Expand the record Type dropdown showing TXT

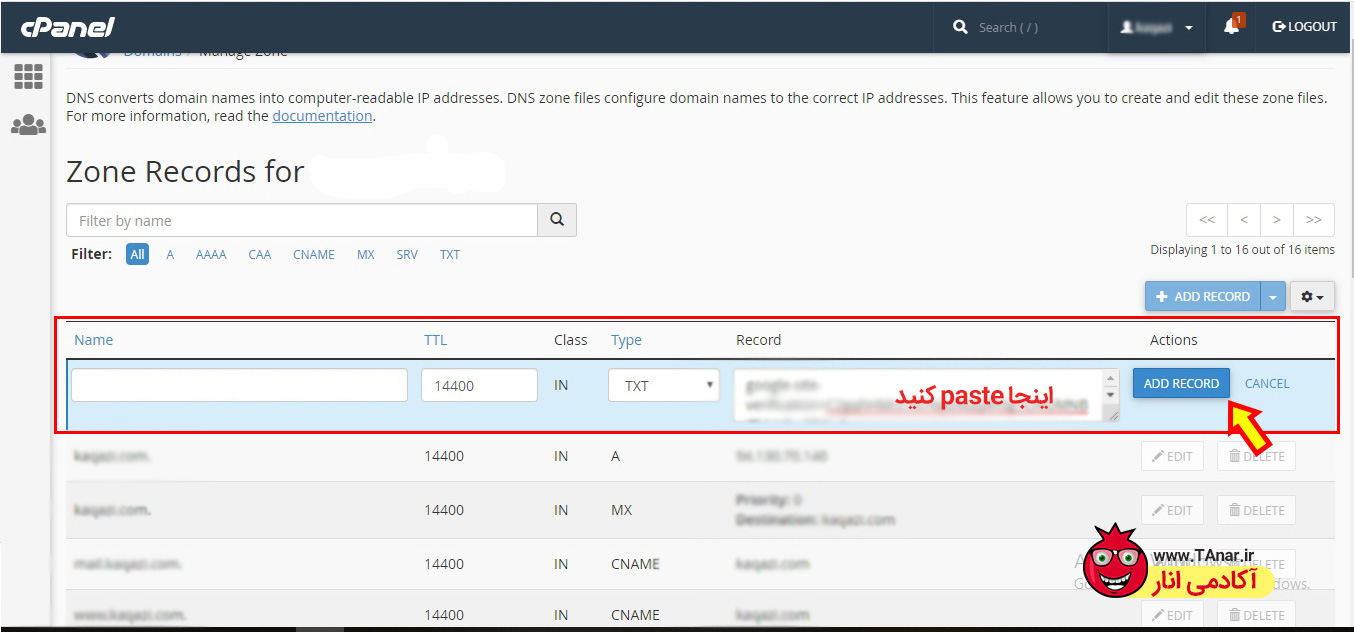tap(663, 385)
